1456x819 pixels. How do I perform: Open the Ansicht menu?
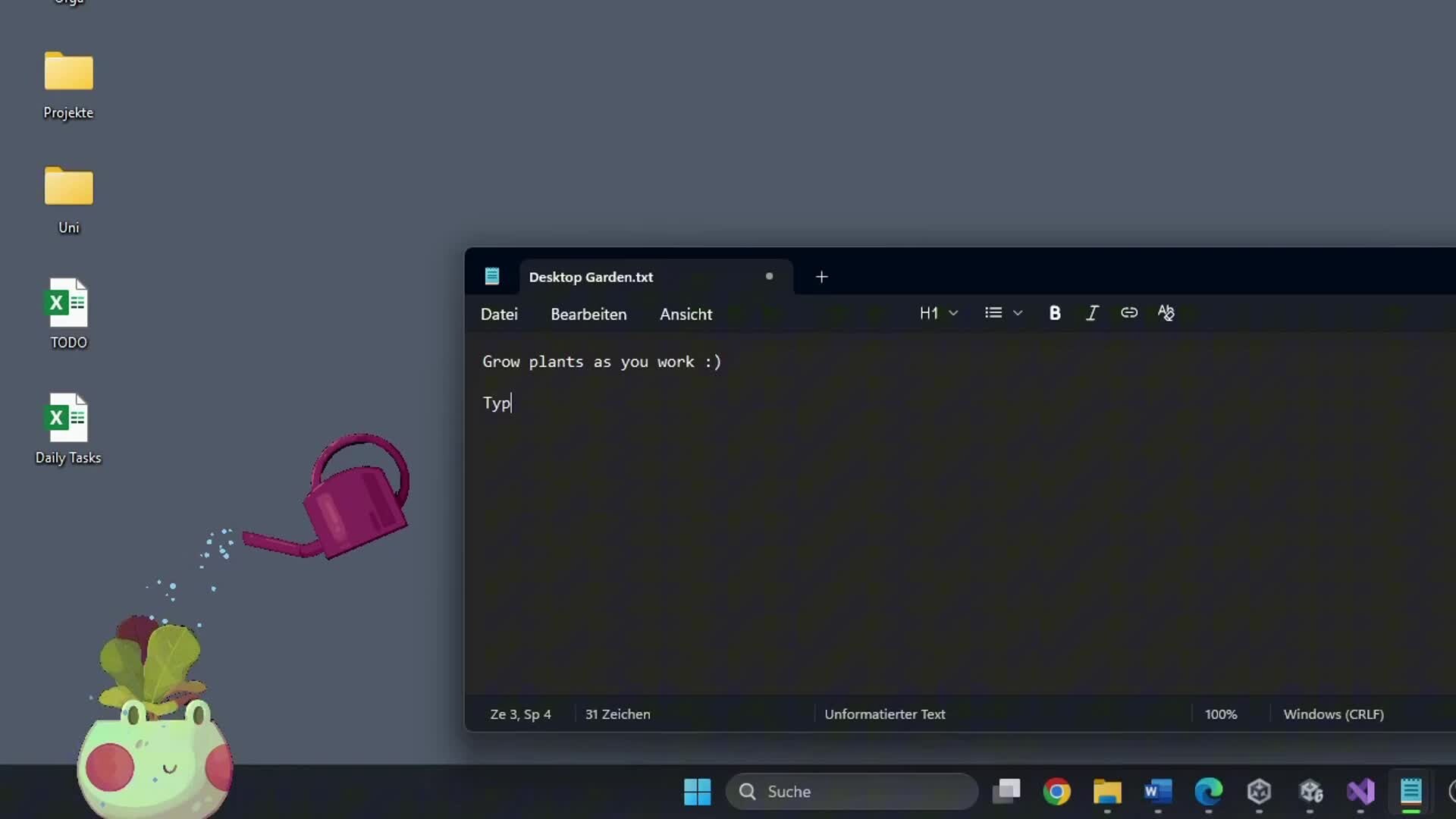click(x=686, y=314)
